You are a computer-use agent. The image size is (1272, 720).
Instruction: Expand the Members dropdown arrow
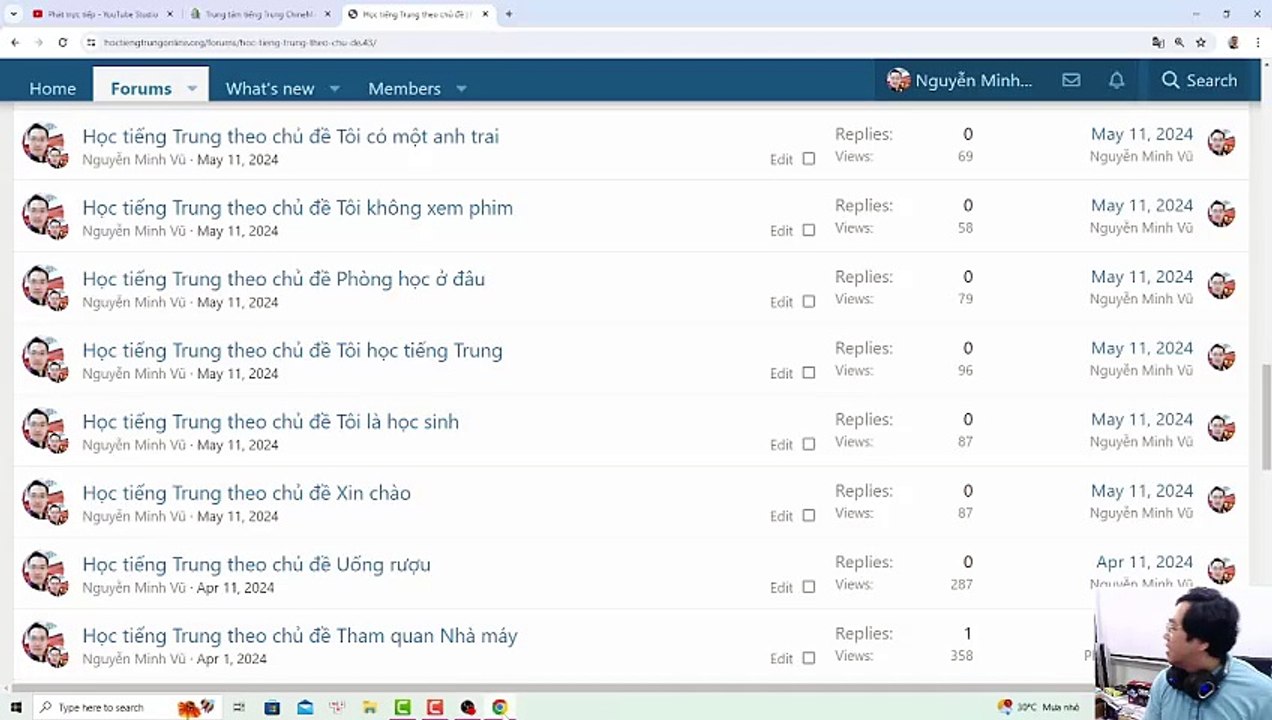(x=461, y=89)
